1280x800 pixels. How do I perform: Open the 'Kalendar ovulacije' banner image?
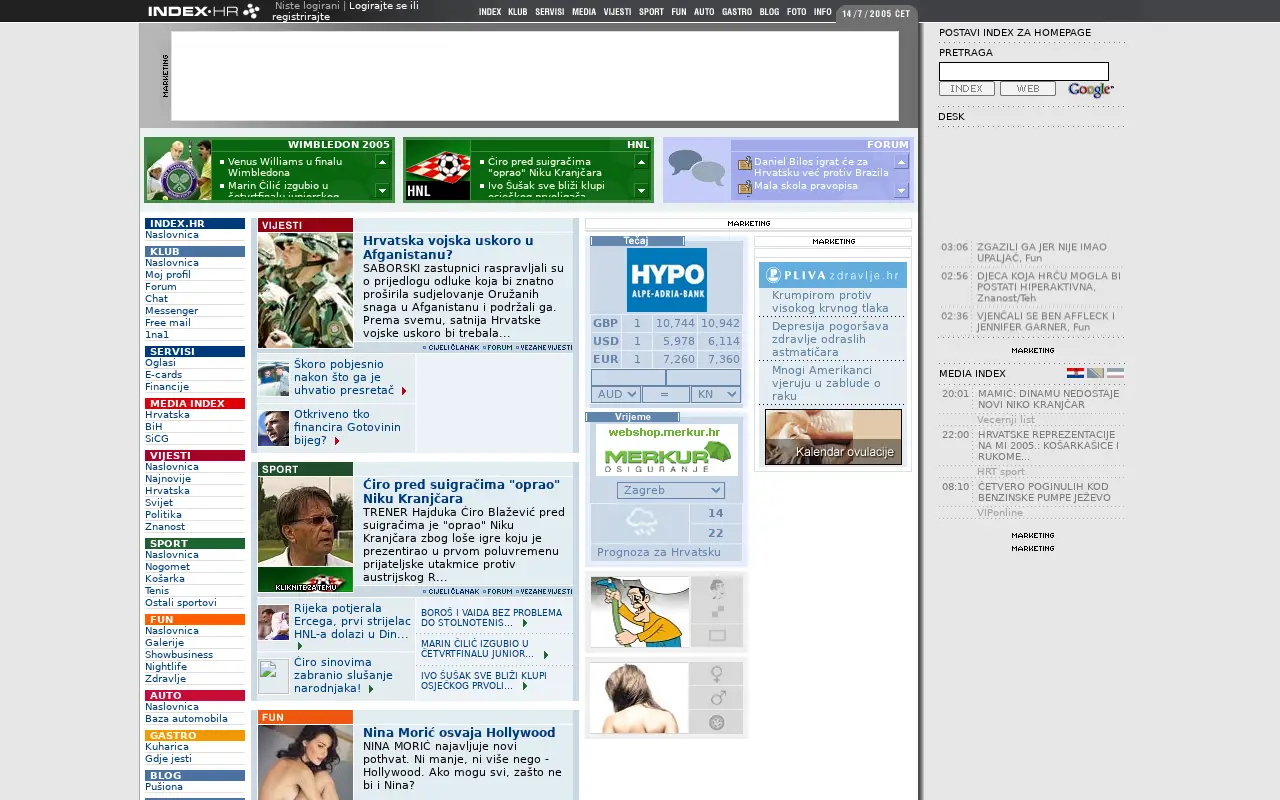(833, 437)
